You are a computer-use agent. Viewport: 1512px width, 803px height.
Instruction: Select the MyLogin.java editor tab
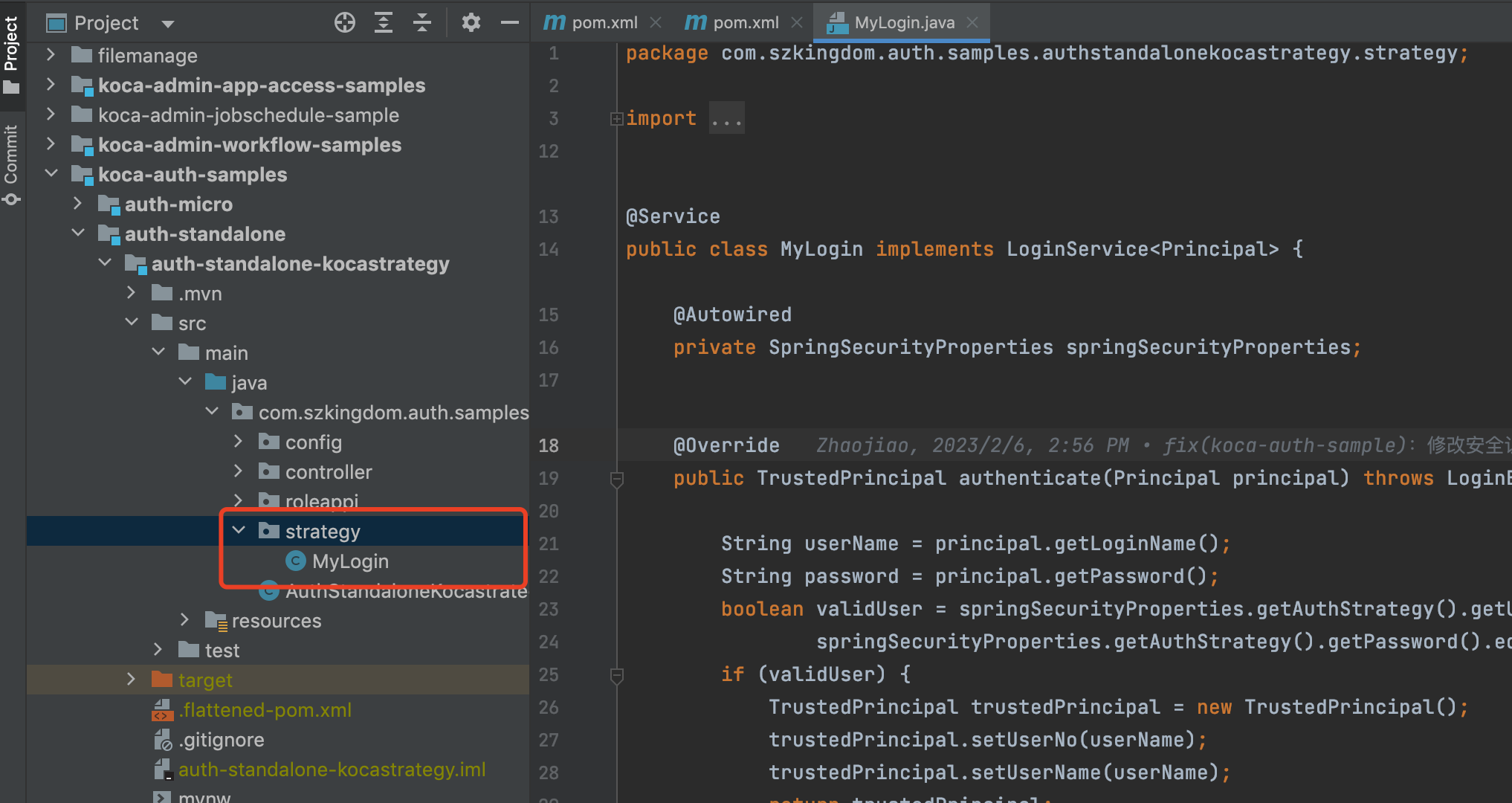(902, 22)
